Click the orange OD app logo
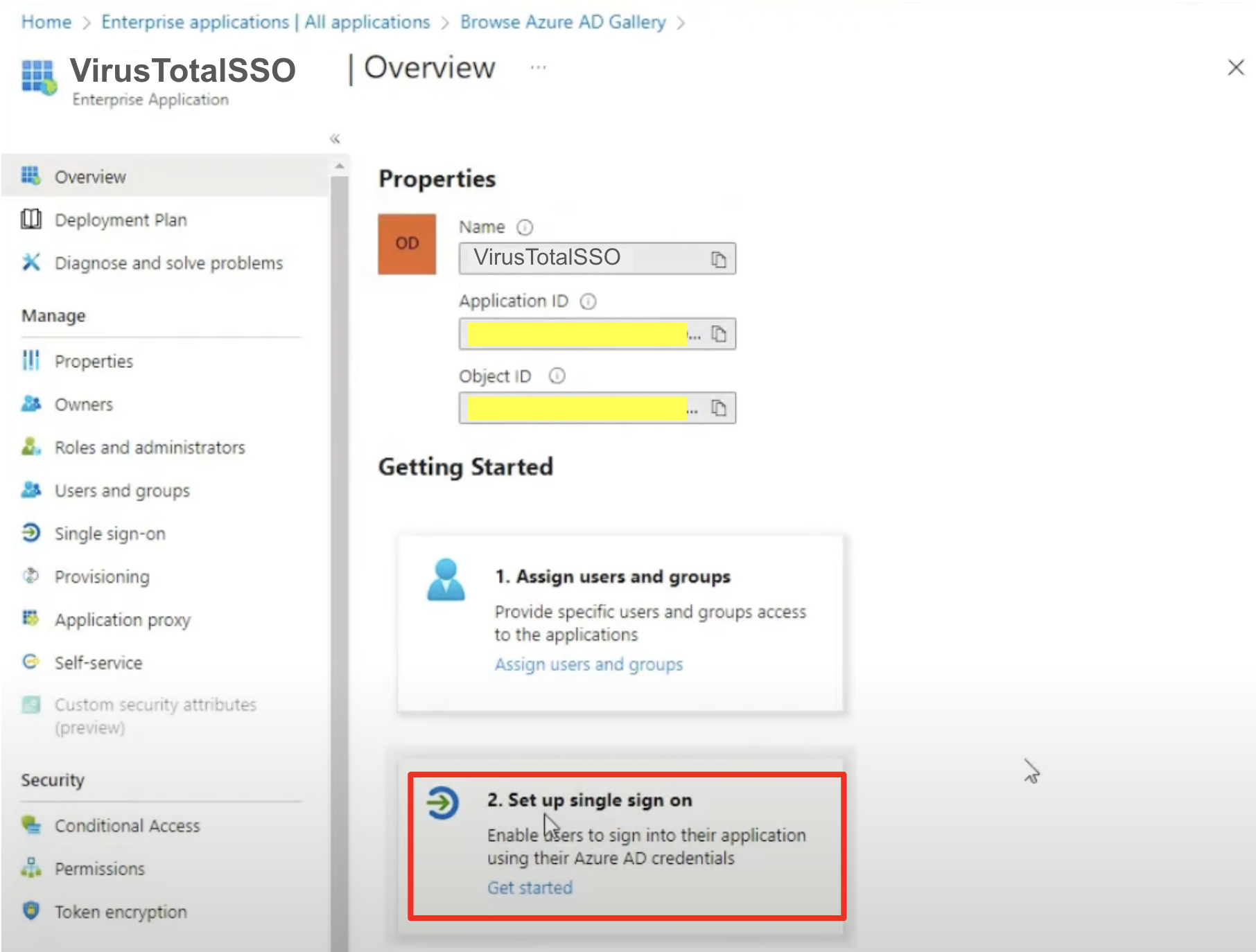Viewport: 1256px width, 952px height. click(x=407, y=244)
